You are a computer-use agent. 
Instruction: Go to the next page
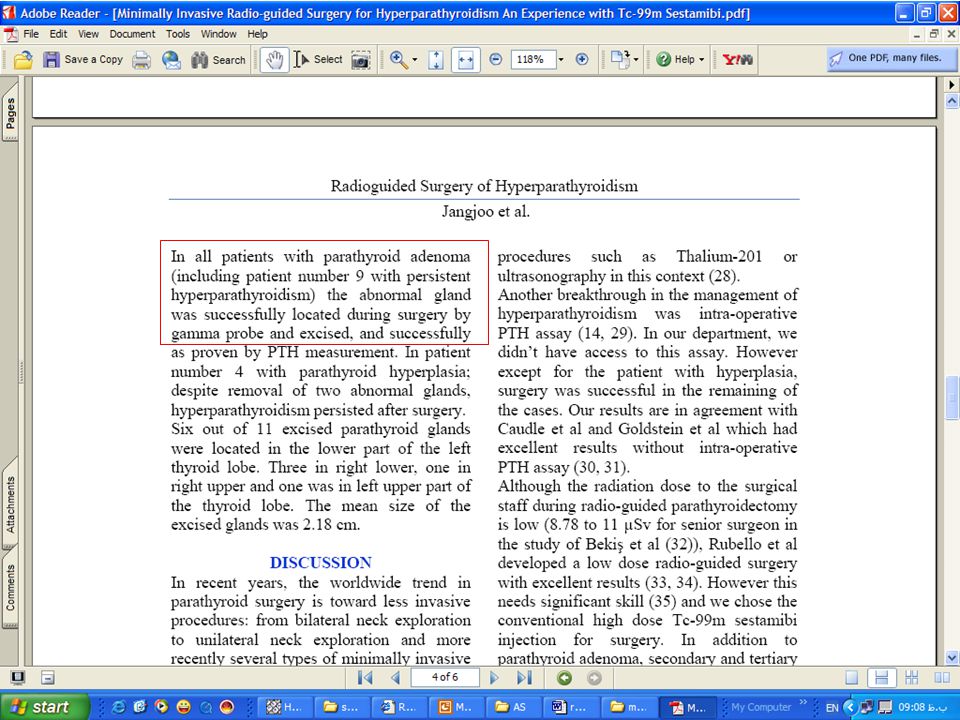tap(494, 677)
